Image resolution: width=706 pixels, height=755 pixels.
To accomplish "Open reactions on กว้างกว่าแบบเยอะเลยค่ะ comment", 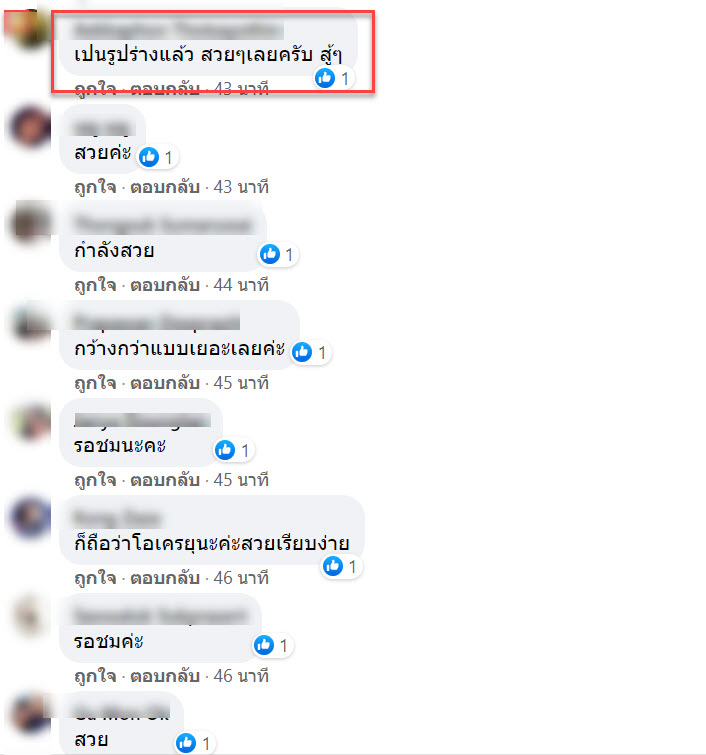I will pos(312,352).
